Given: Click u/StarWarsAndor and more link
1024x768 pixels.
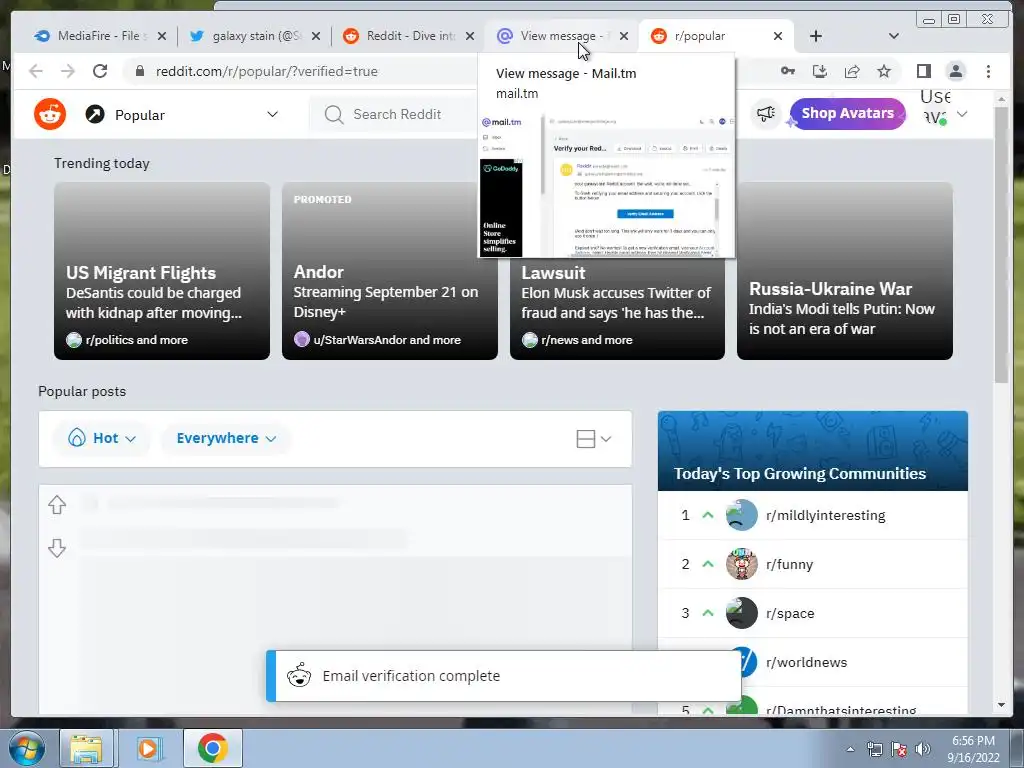Looking at the screenshot, I should (387, 340).
